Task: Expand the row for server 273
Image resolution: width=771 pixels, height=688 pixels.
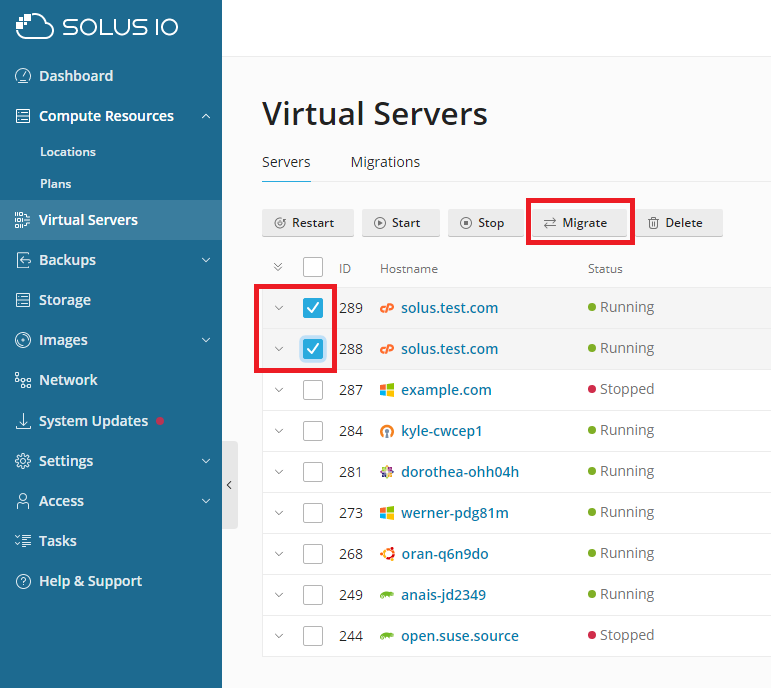Action: click(x=279, y=513)
